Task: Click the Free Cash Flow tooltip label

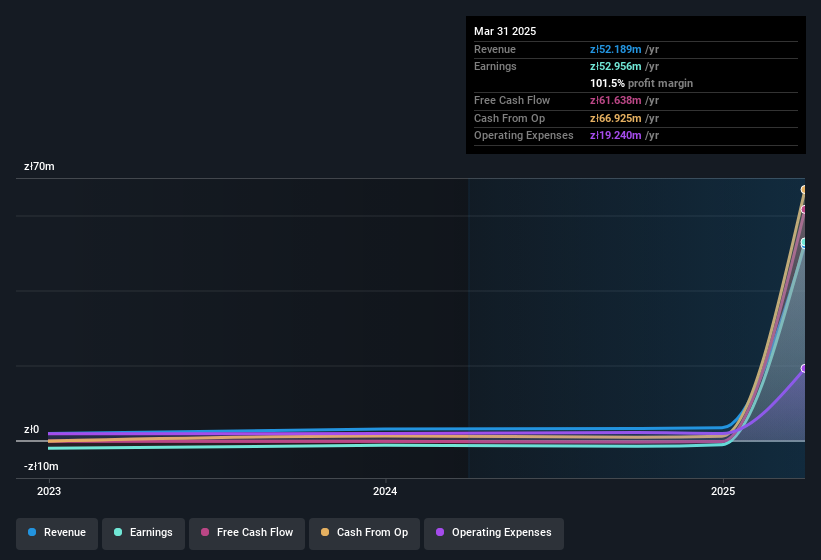Action: point(512,100)
